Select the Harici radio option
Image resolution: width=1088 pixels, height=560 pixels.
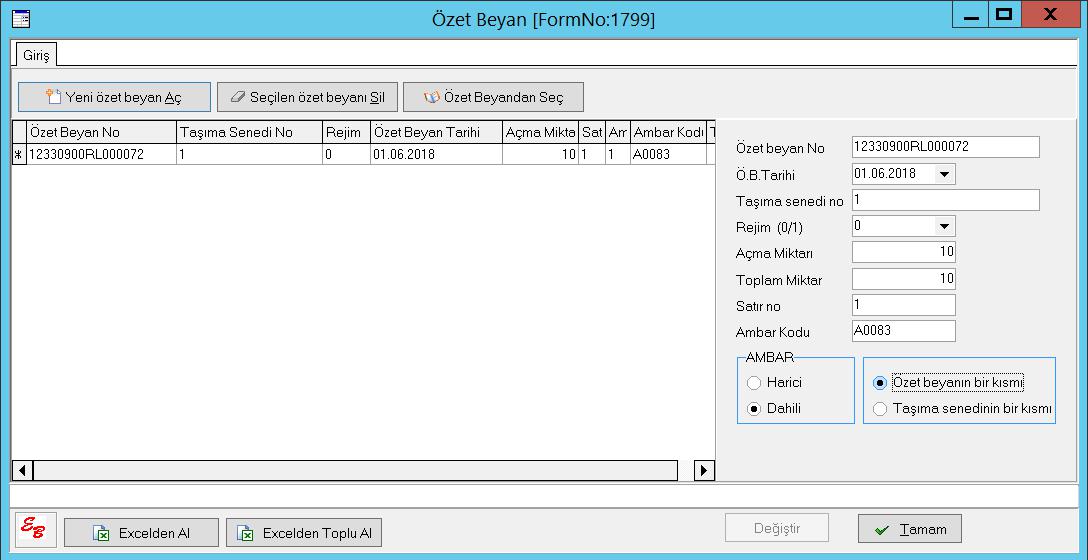point(754,382)
